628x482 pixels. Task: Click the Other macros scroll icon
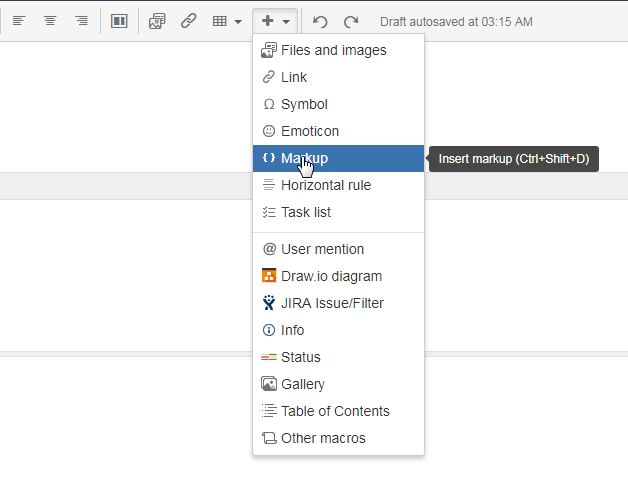tap(269, 438)
